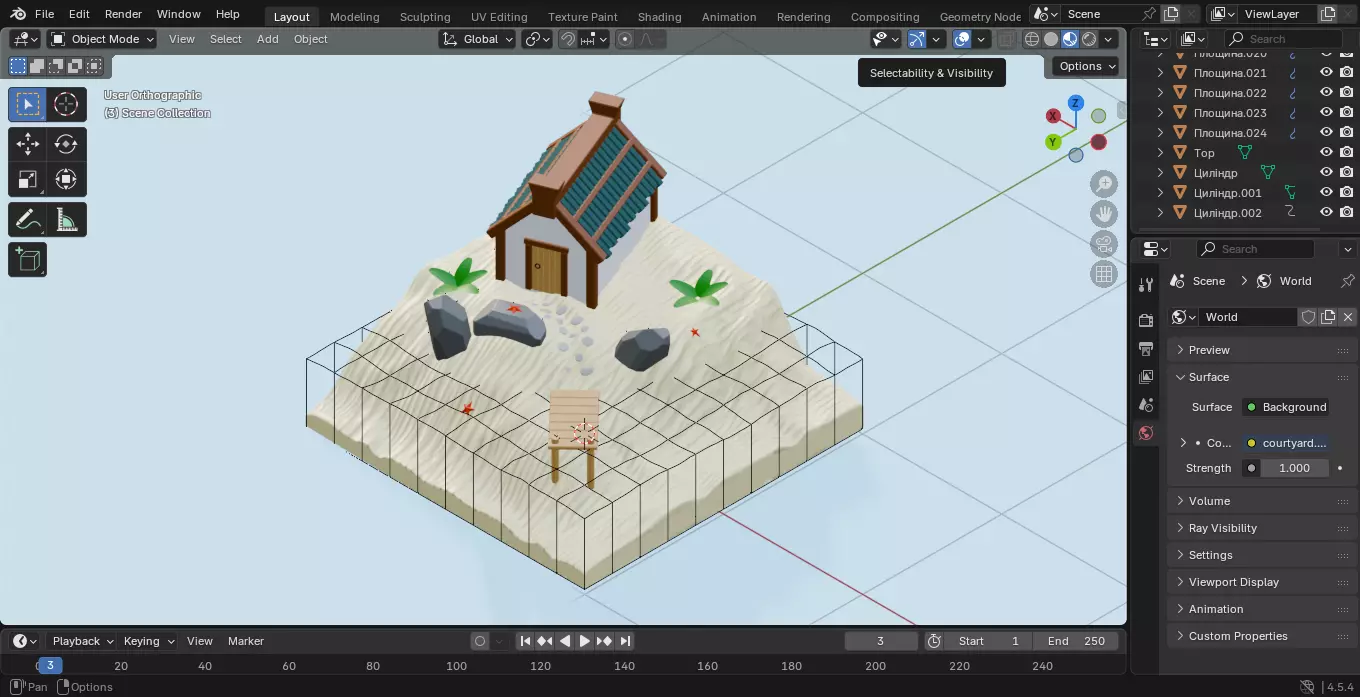The height and width of the screenshot is (697, 1360).
Task: Open the Object Mode dropdown
Action: (102, 39)
